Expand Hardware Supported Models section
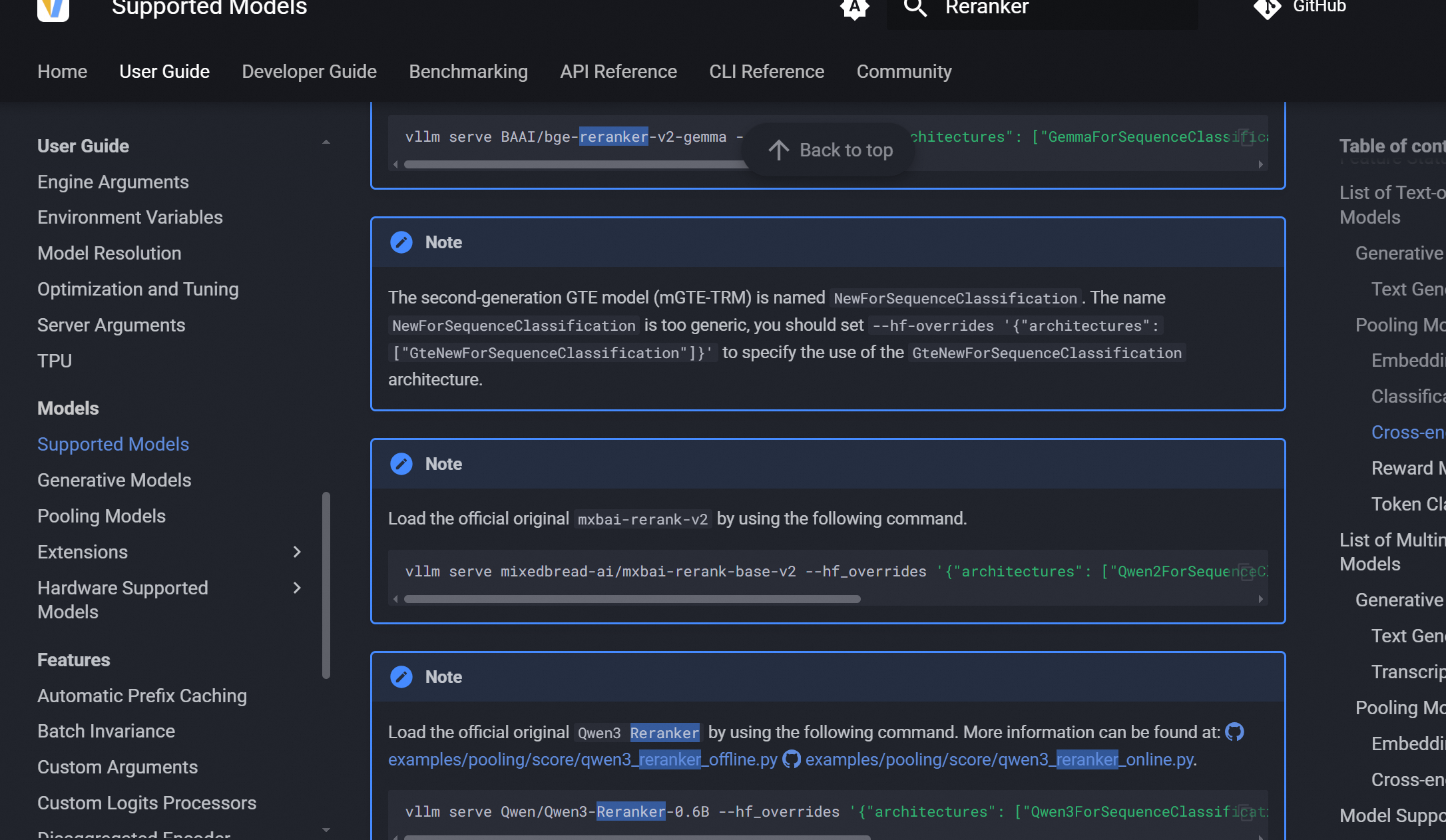1446x840 pixels. point(297,588)
